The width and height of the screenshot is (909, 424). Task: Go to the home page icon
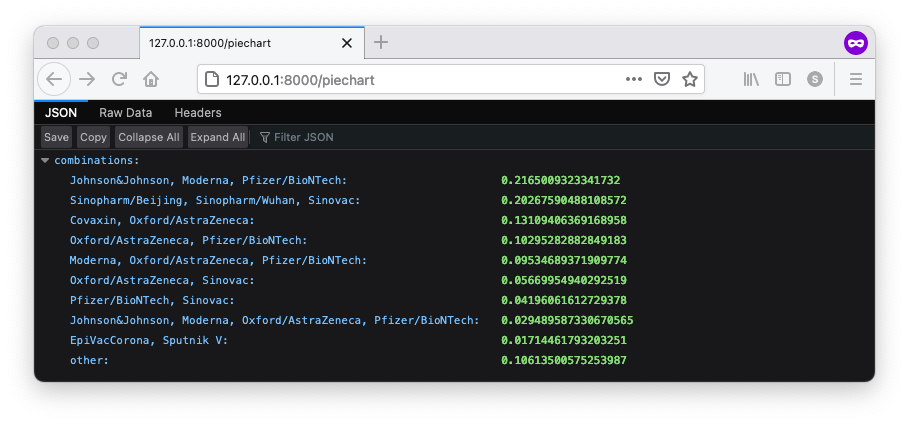point(151,79)
